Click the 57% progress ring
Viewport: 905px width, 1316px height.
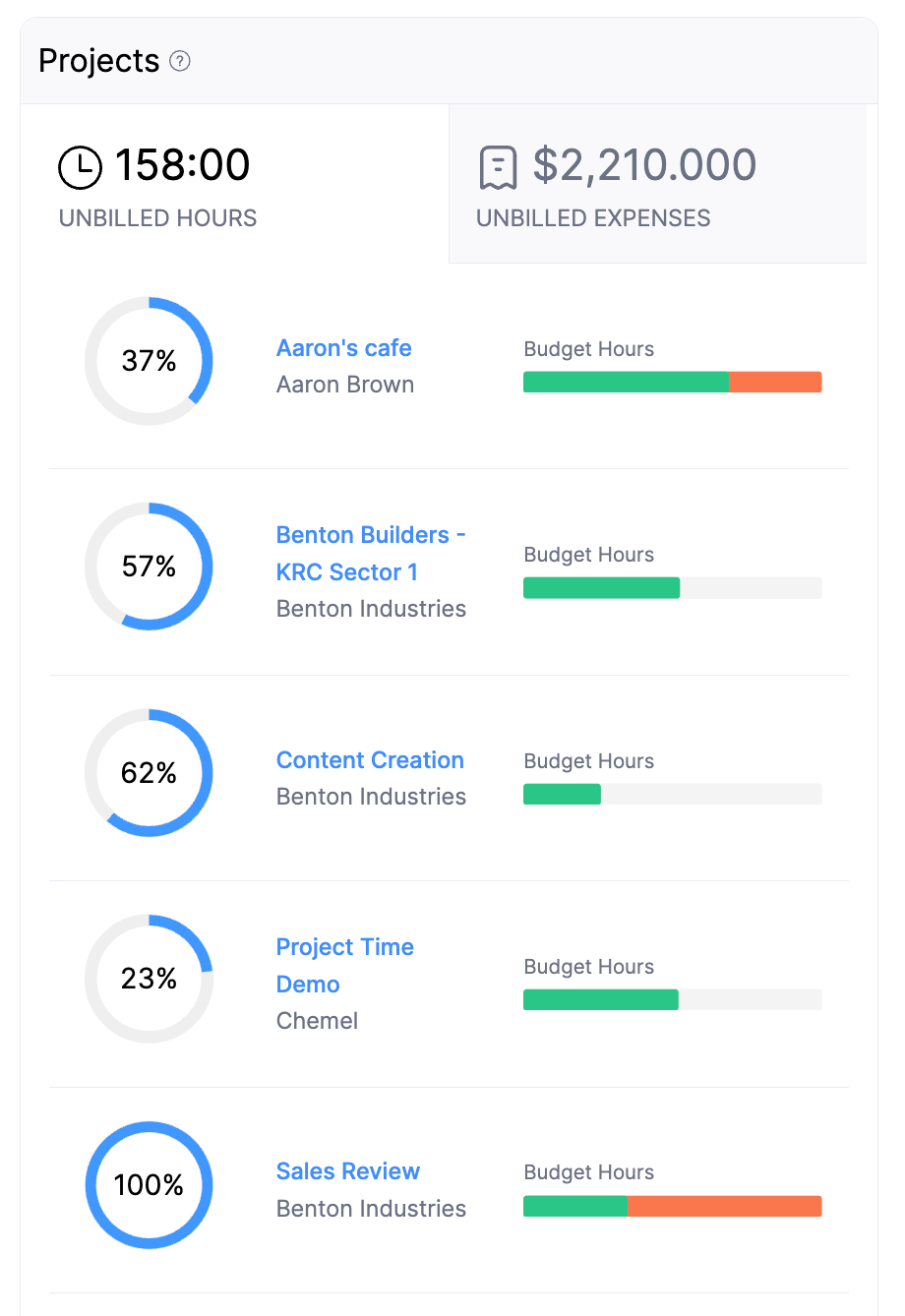149,567
